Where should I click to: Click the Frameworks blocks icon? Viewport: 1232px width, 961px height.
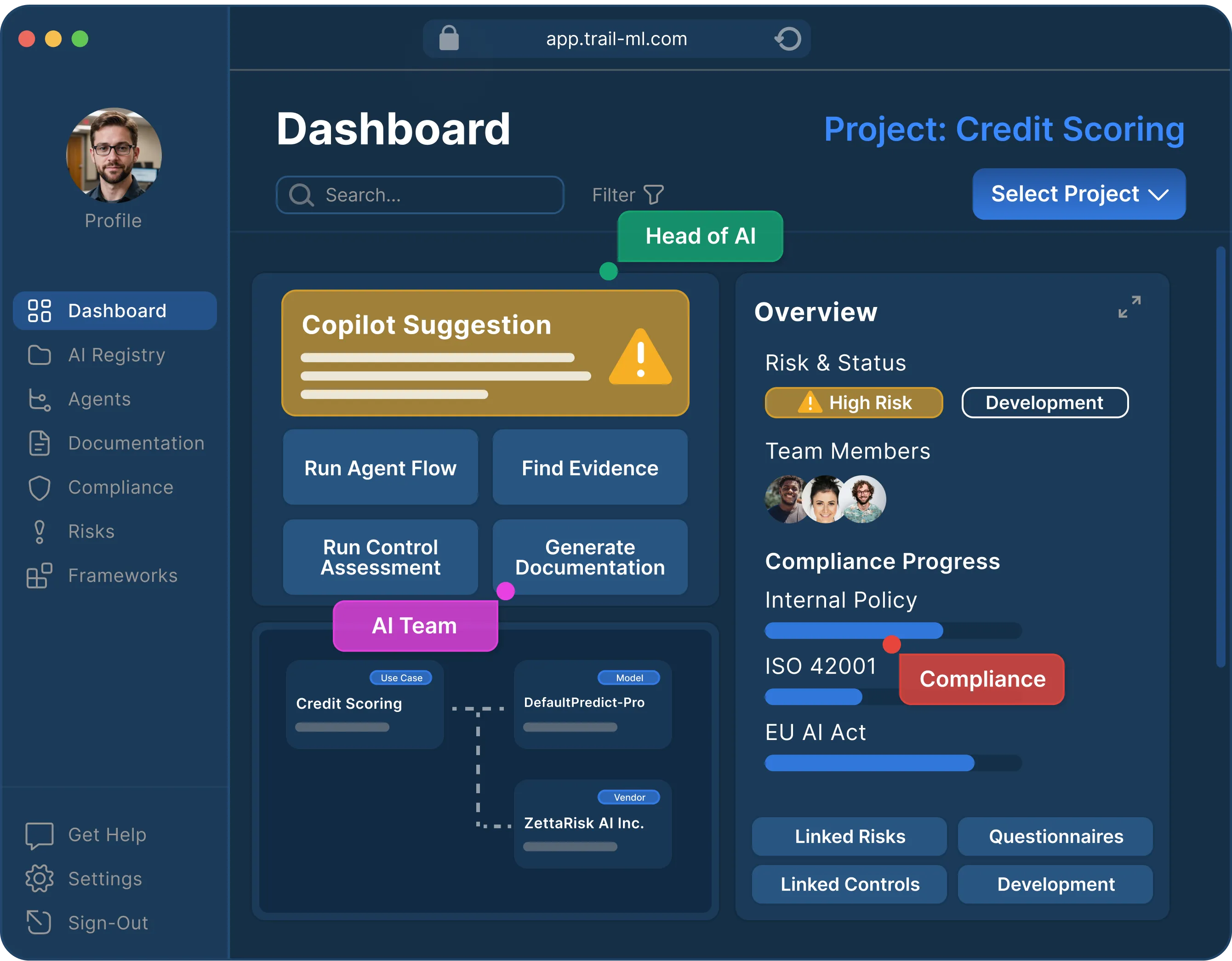coord(40,576)
